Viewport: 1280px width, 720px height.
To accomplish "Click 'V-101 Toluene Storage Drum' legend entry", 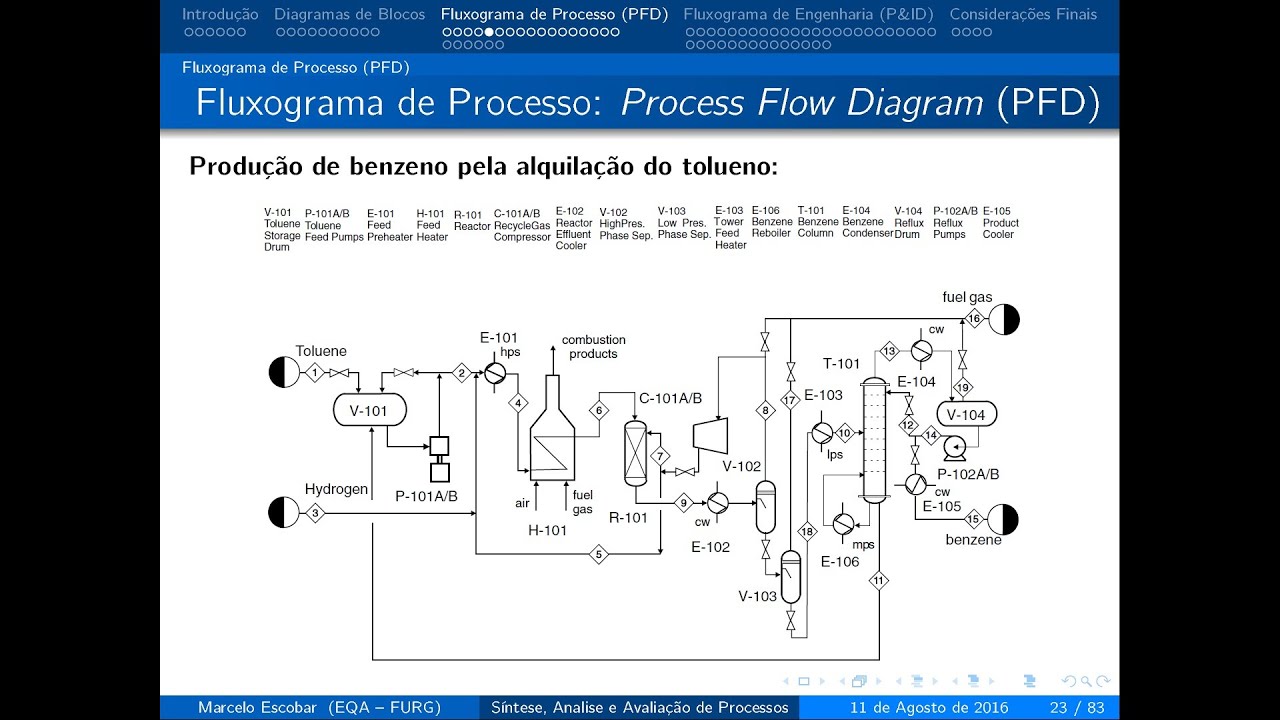I will (282, 230).
